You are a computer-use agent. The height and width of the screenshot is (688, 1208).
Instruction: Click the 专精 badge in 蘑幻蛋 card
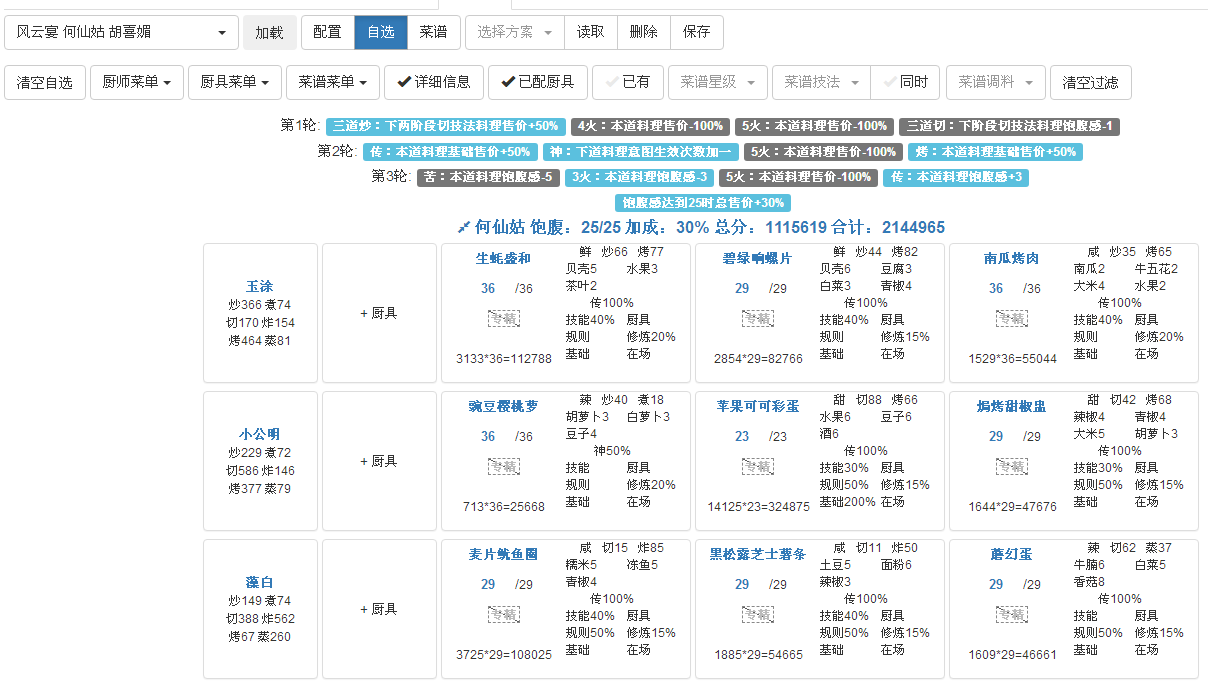tap(1012, 614)
